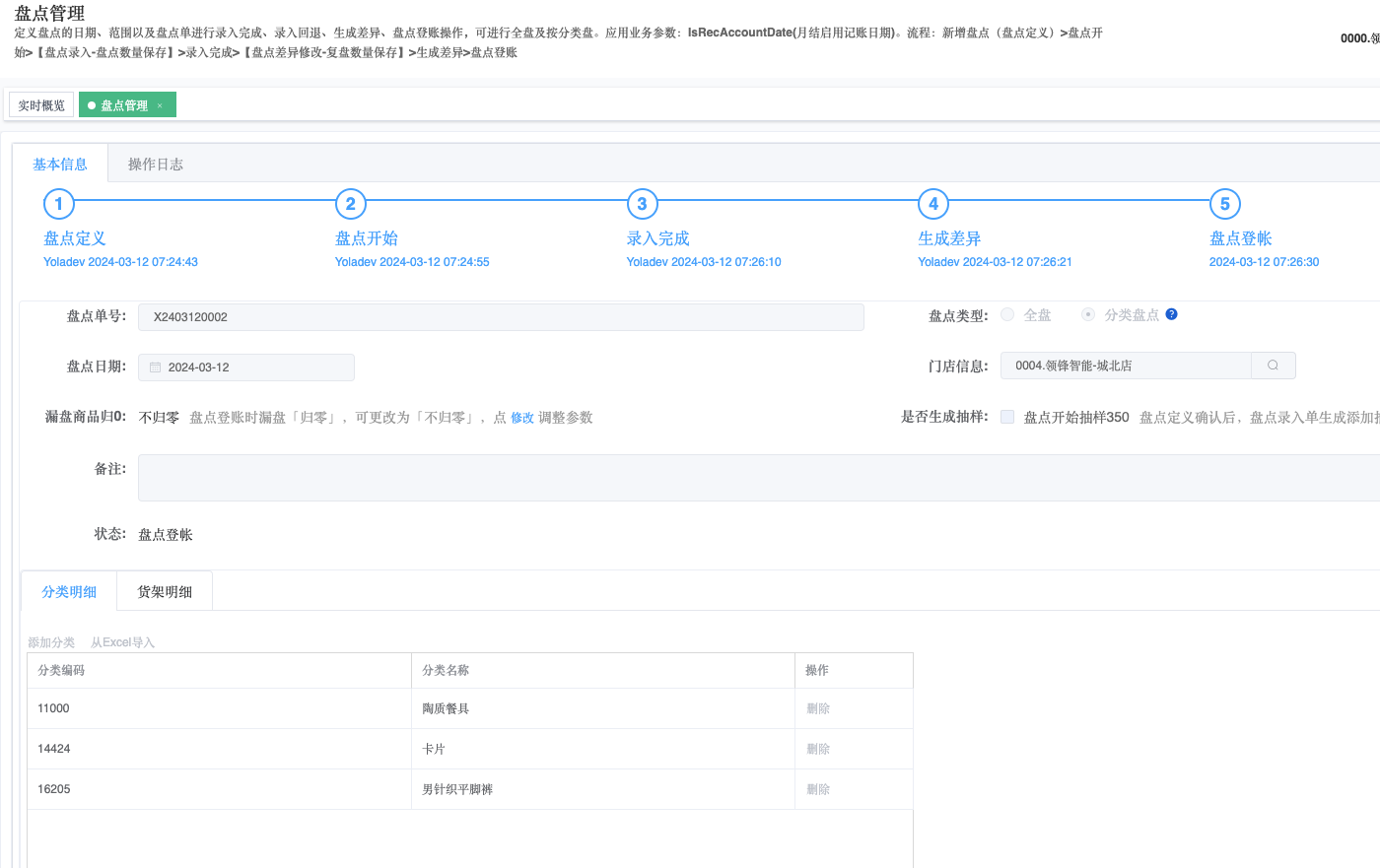The height and width of the screenshot is (868, 1380).
Task: Select the 全盘 radio button
Action: click(1007, 314)
